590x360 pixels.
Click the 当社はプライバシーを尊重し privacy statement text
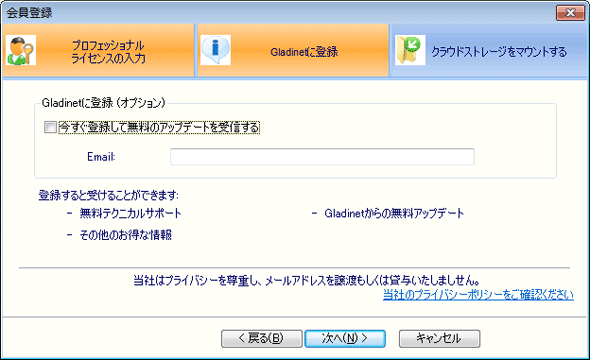(307, 280)
